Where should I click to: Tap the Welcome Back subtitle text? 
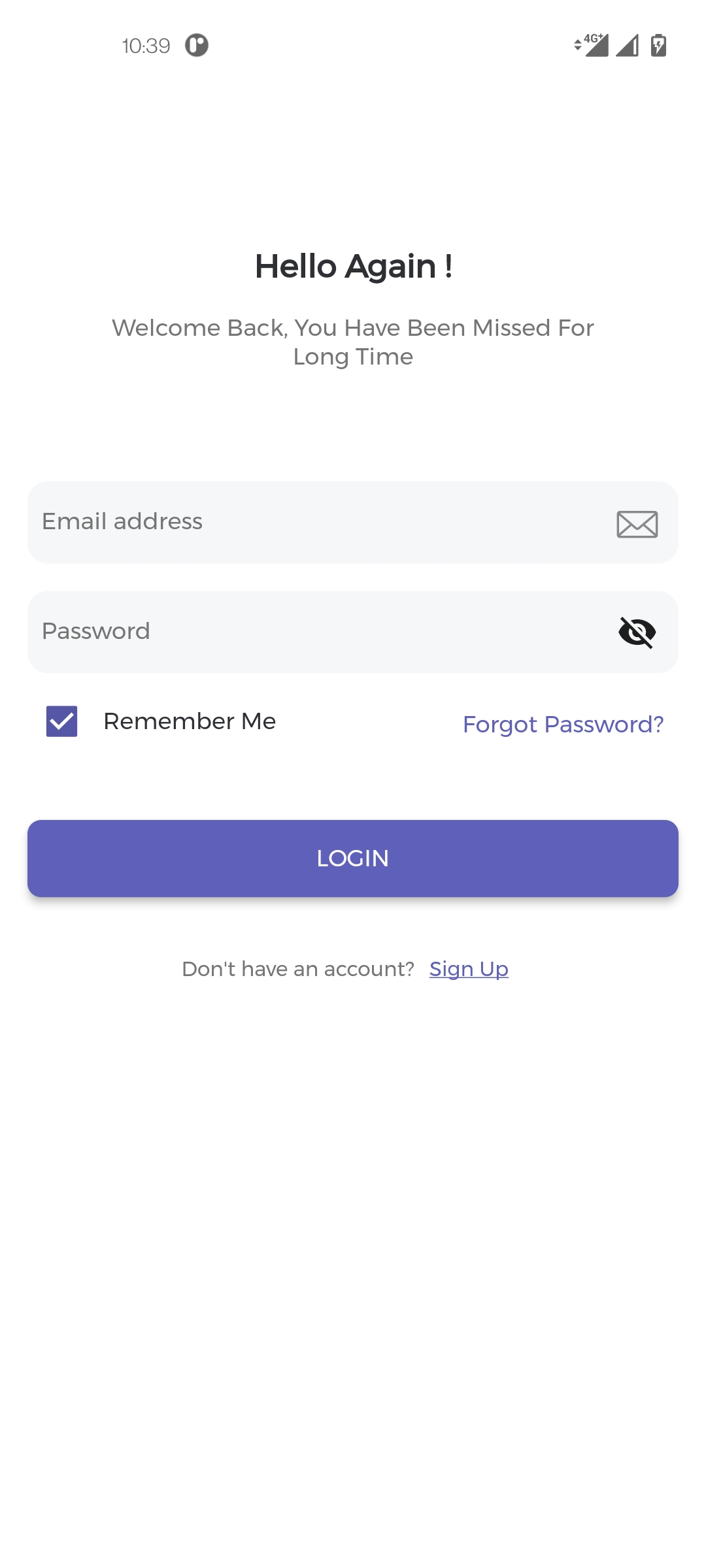[x=353, y=342]
